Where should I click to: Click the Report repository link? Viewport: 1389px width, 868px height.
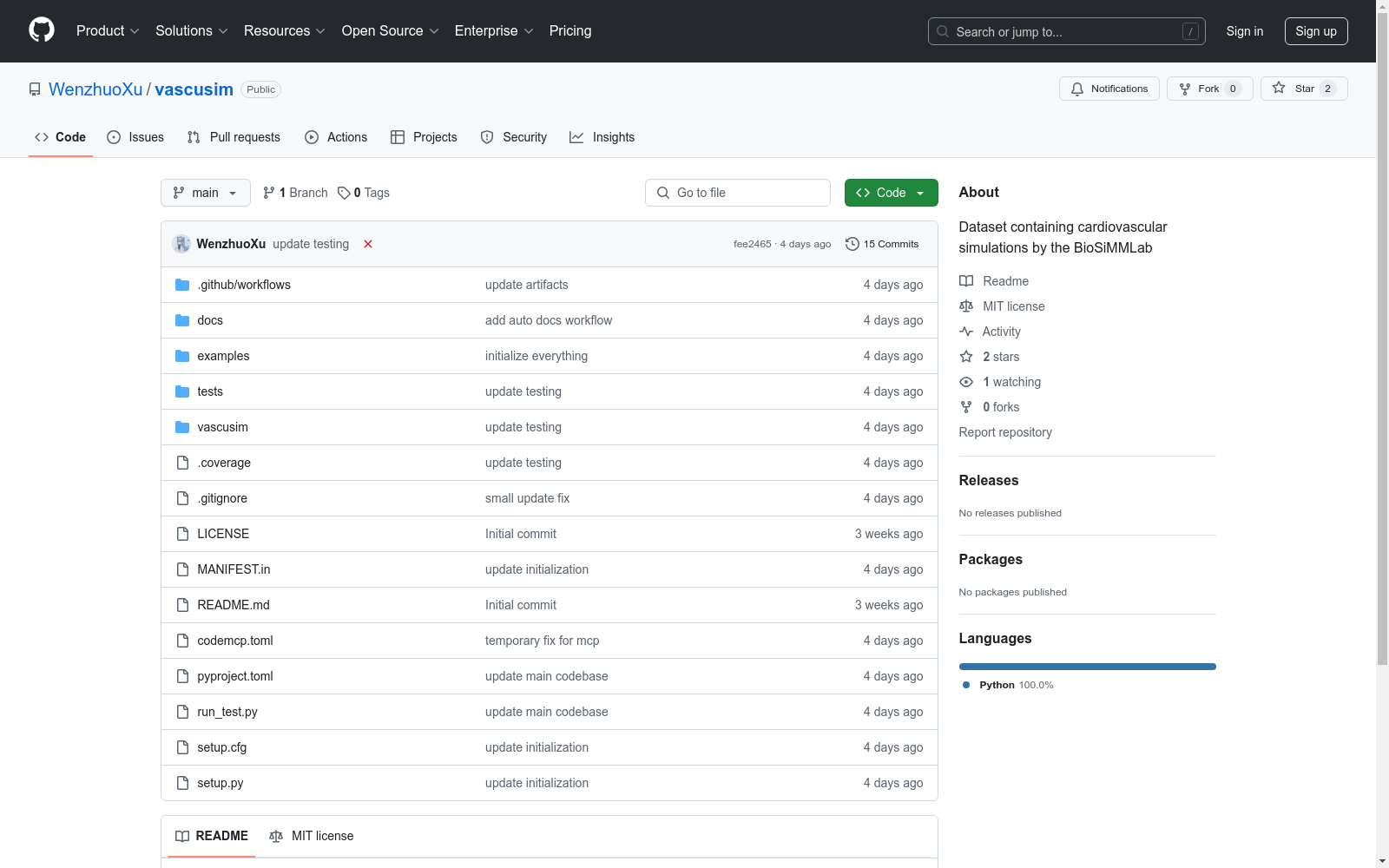1005,432
